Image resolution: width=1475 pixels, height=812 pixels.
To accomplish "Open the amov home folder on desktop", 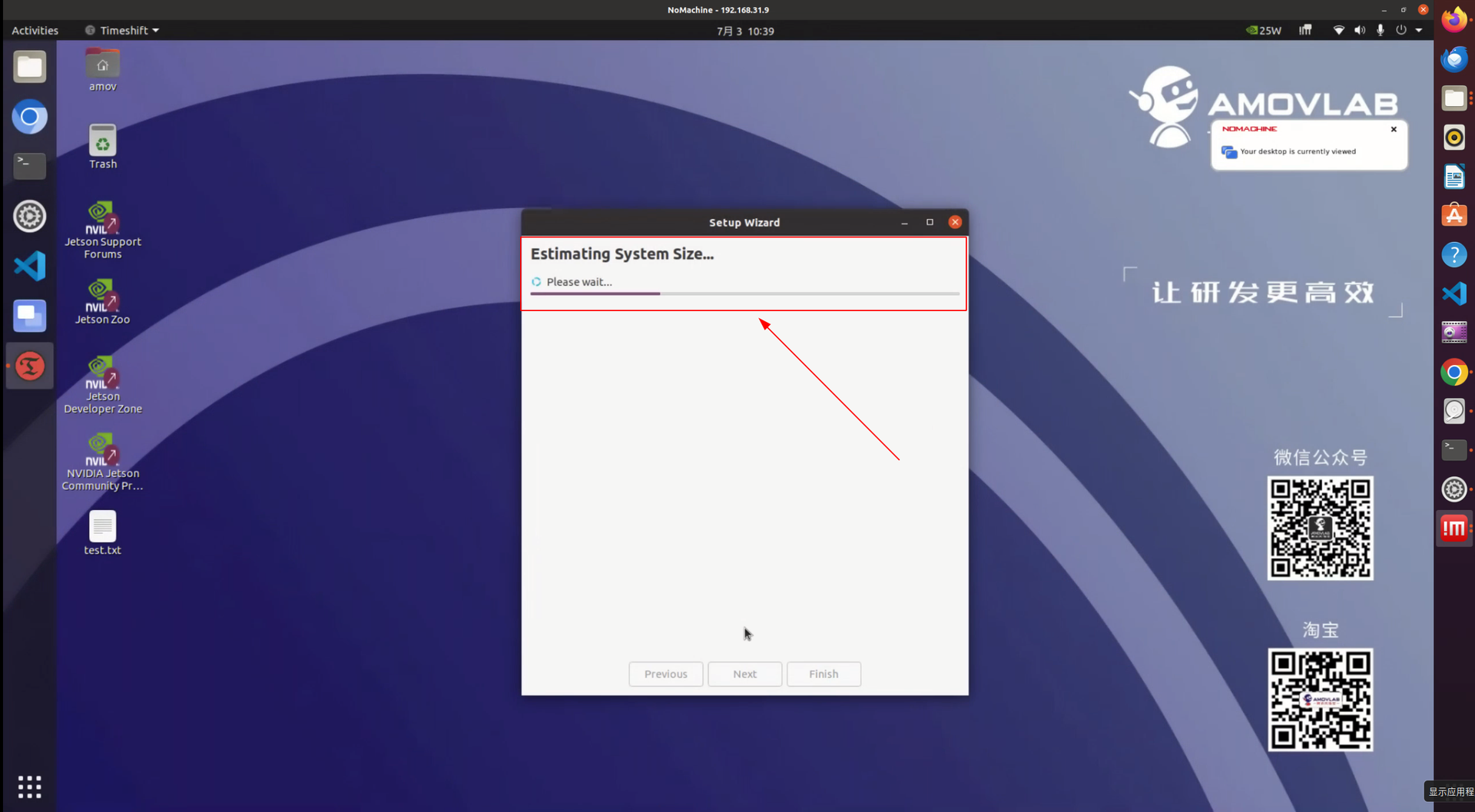I will click(x=102, y=70).
